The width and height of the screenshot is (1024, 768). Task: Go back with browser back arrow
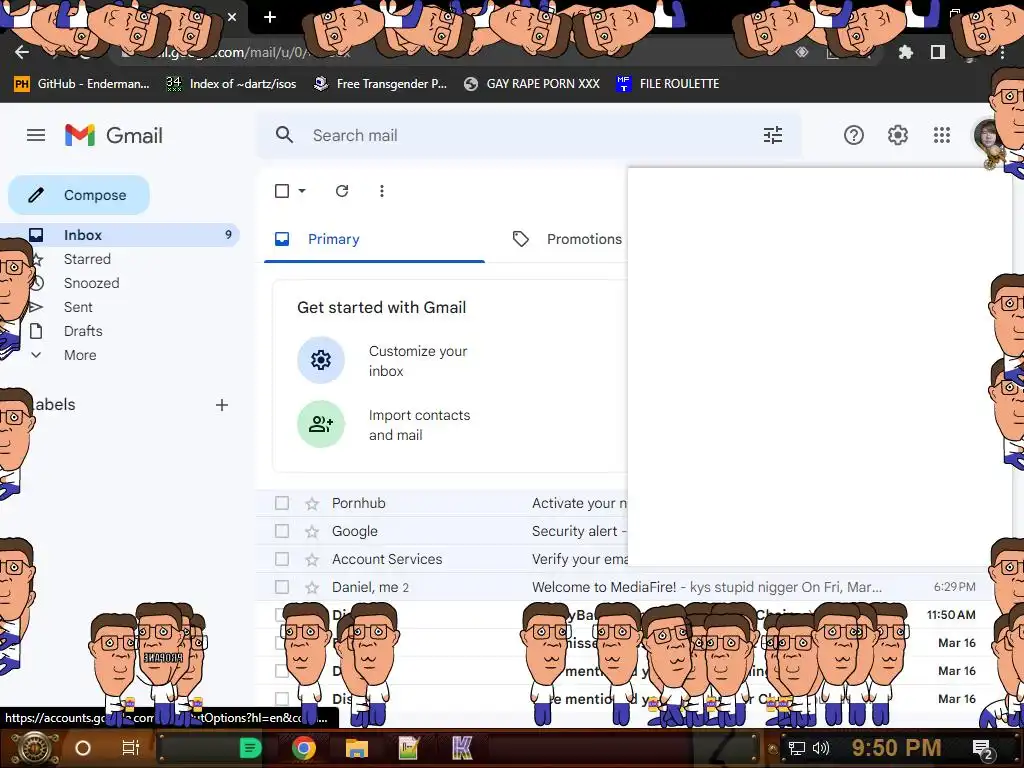coord(22,52)
